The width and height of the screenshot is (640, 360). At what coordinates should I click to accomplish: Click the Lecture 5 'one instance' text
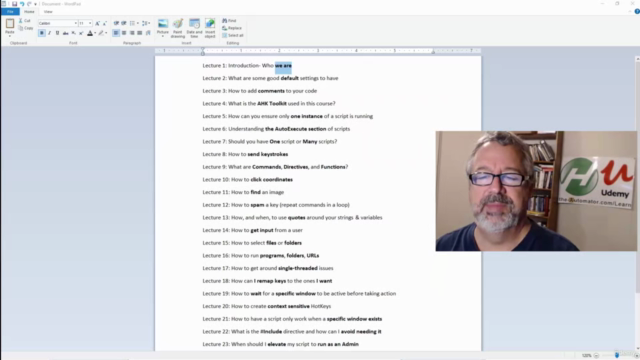coord(307,116)
